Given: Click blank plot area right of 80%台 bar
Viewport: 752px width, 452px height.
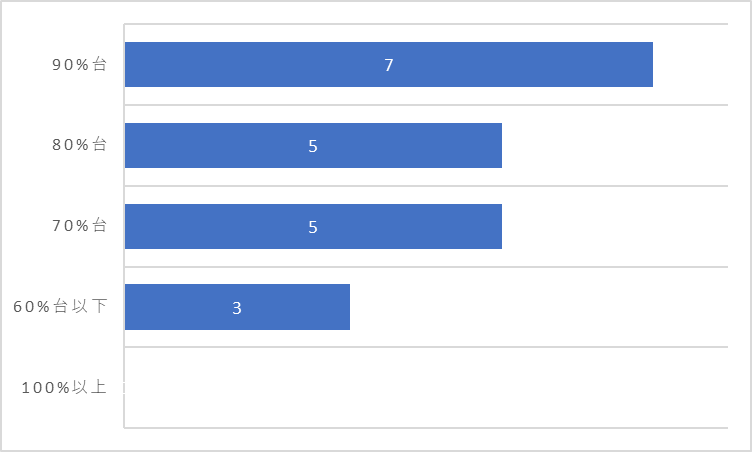Looking at the screenshot, I should [615, 145].
